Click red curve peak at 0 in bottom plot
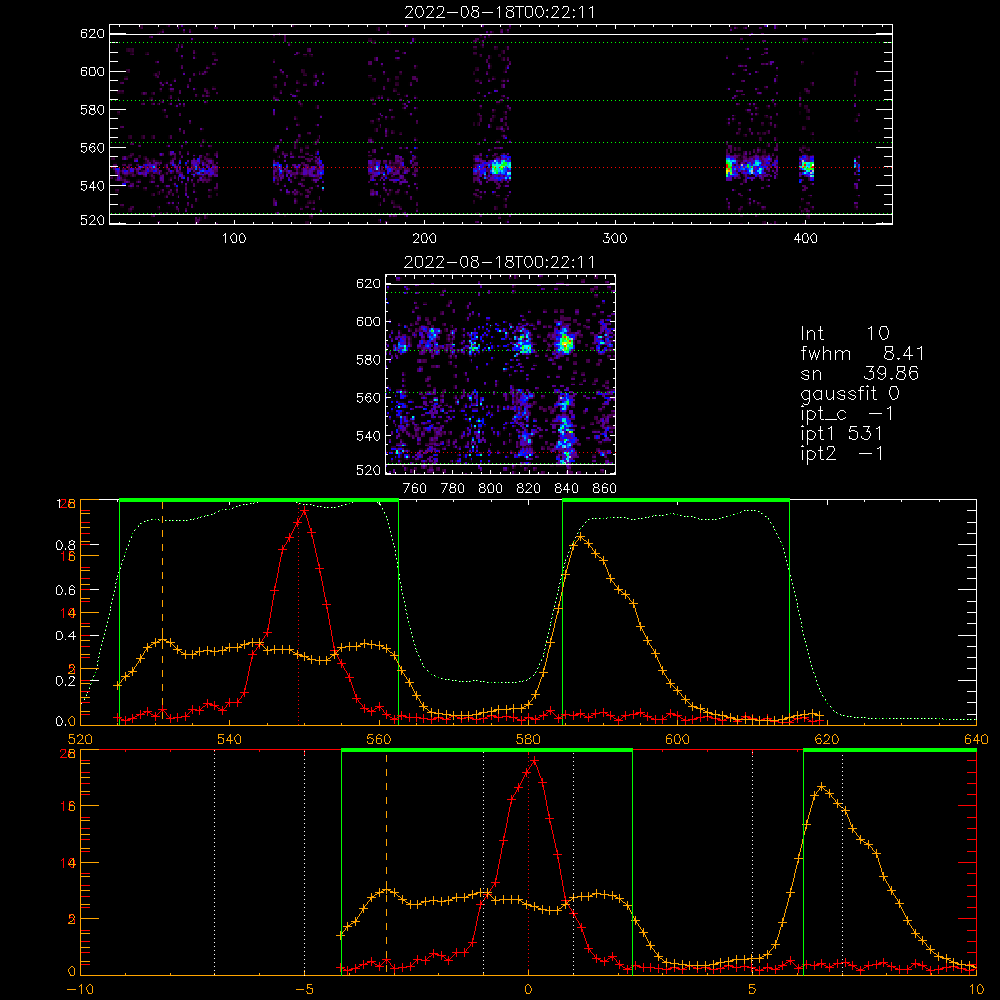The image size is (1000, 1000). point(534,761)
